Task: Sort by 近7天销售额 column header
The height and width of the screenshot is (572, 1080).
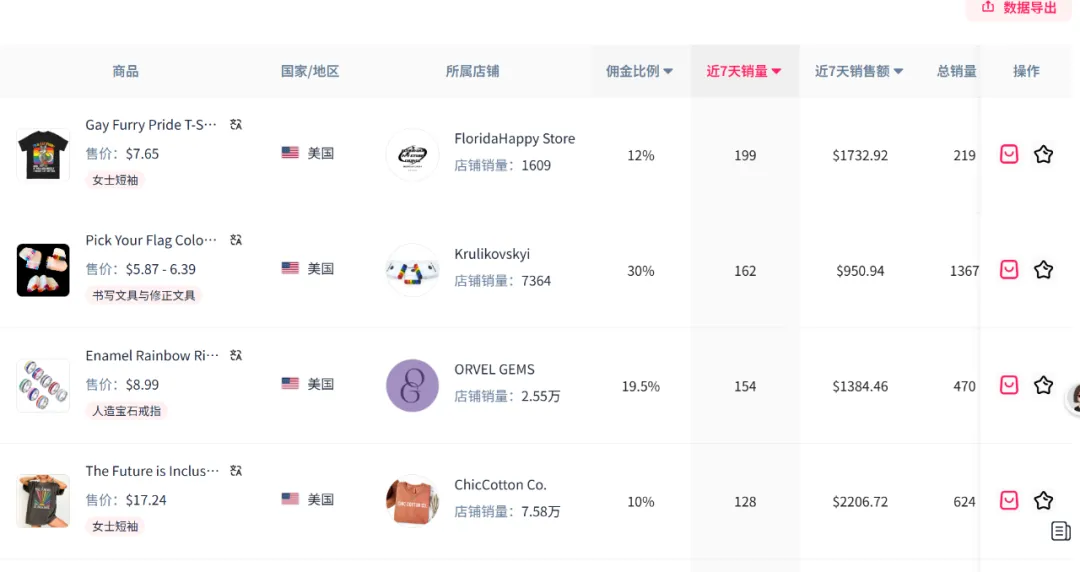Action: tap(859, 71)
